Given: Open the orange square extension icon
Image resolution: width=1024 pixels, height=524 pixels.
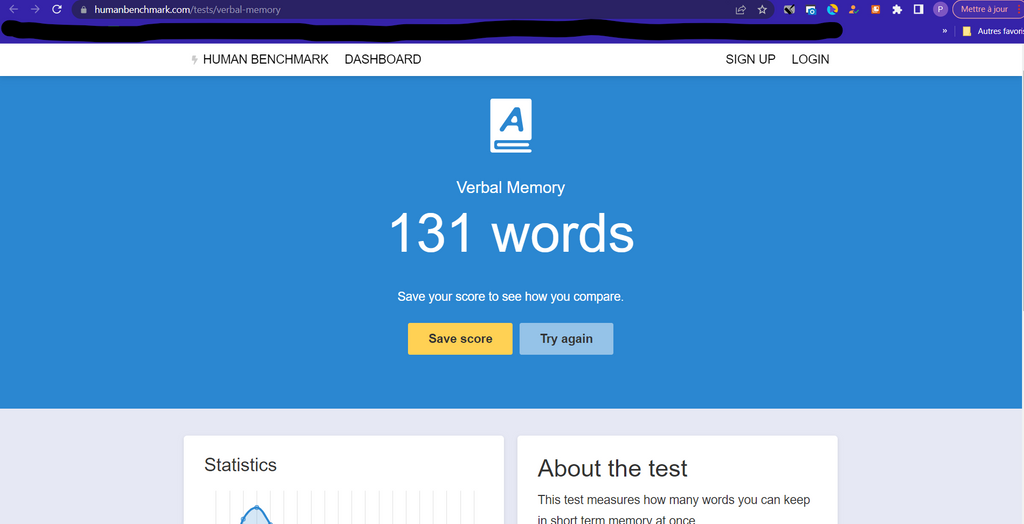Looking at the screenshot, I should [876, 9].
